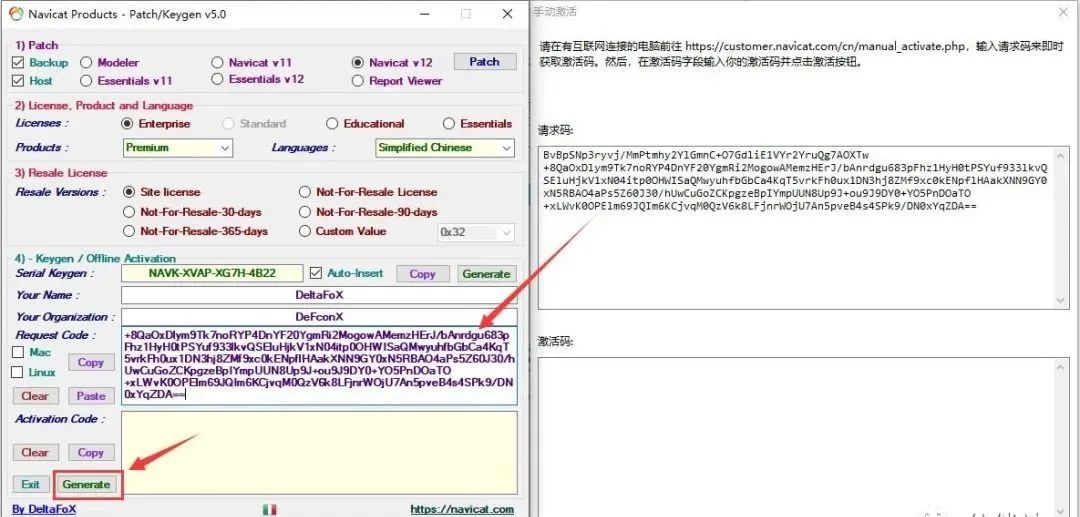The image size is (1080, 517).
Task: Toggle the Backup checkbox
Action: (x=19, y=63)
